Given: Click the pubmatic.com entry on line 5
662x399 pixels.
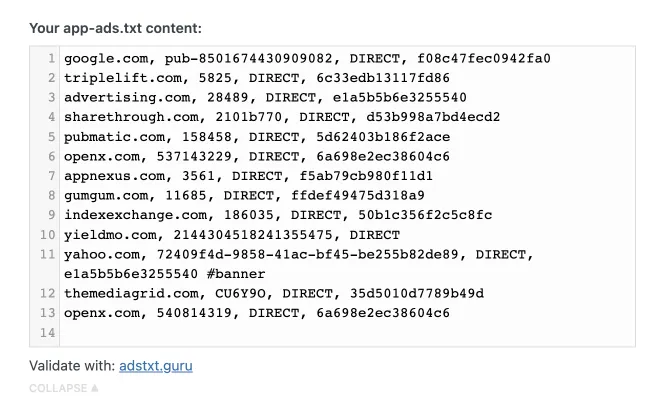Looking at the screenshot, I should point(257,137).
